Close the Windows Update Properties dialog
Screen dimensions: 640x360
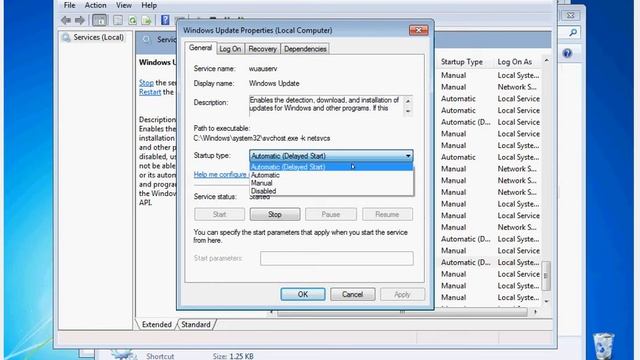tap(418, 30)
